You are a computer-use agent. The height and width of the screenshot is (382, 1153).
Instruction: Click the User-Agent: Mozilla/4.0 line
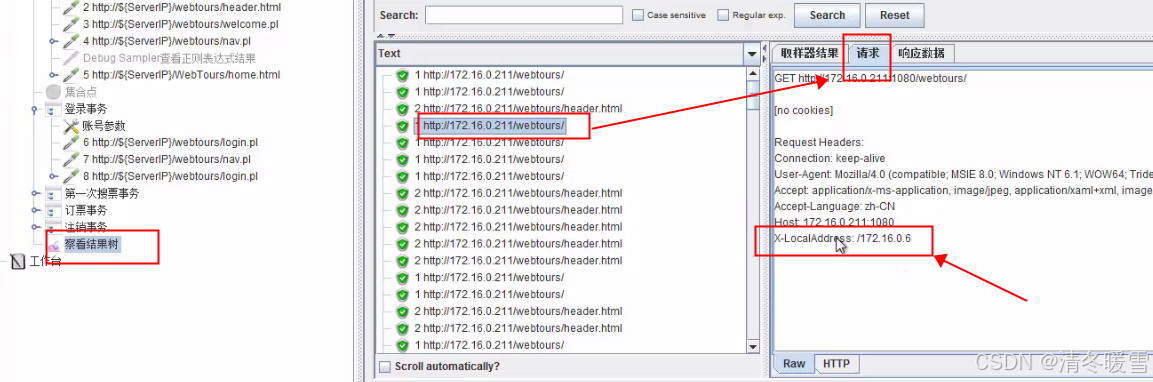963,174
